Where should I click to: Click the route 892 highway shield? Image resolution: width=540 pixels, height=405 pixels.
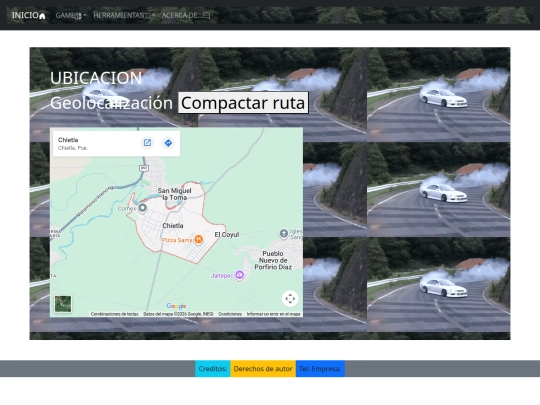(144, 168)
